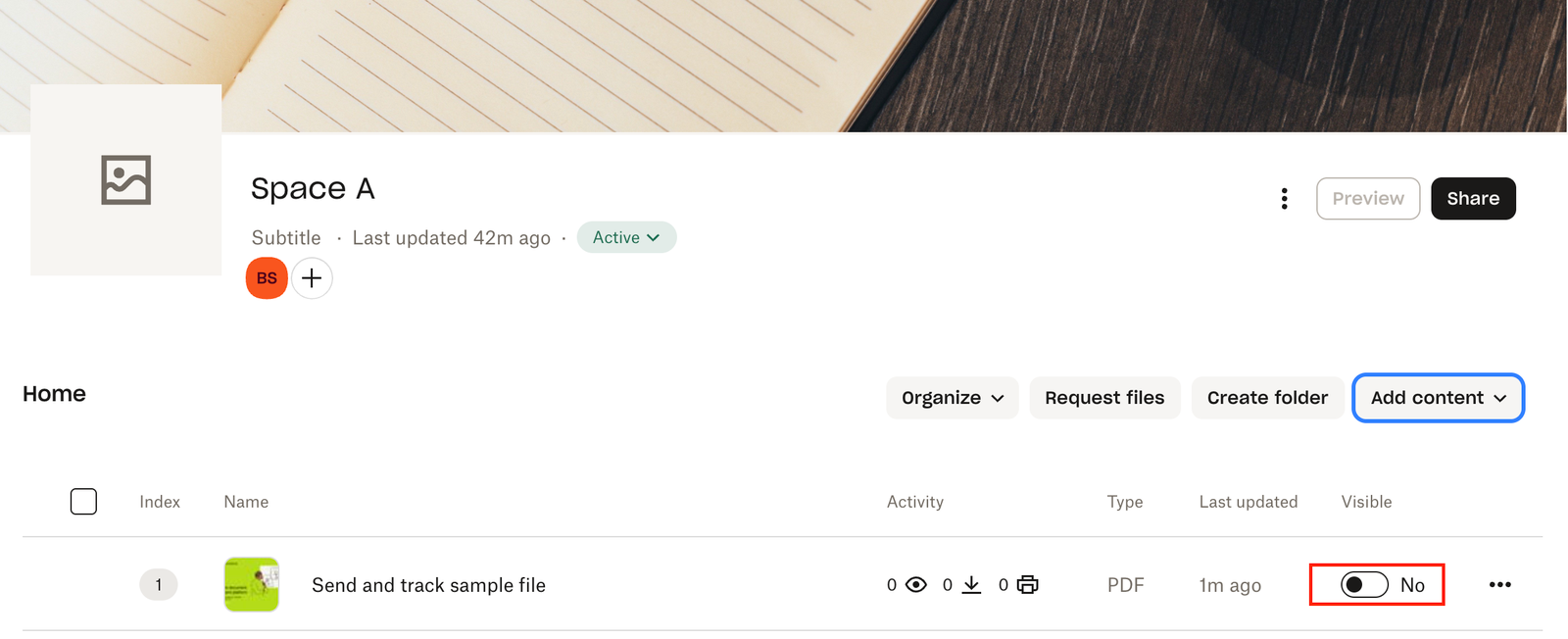Click the printer icon in Activity
The height and width of the screenshot is (639, 1568).
pyautogui.click(x=1027, y=585)
